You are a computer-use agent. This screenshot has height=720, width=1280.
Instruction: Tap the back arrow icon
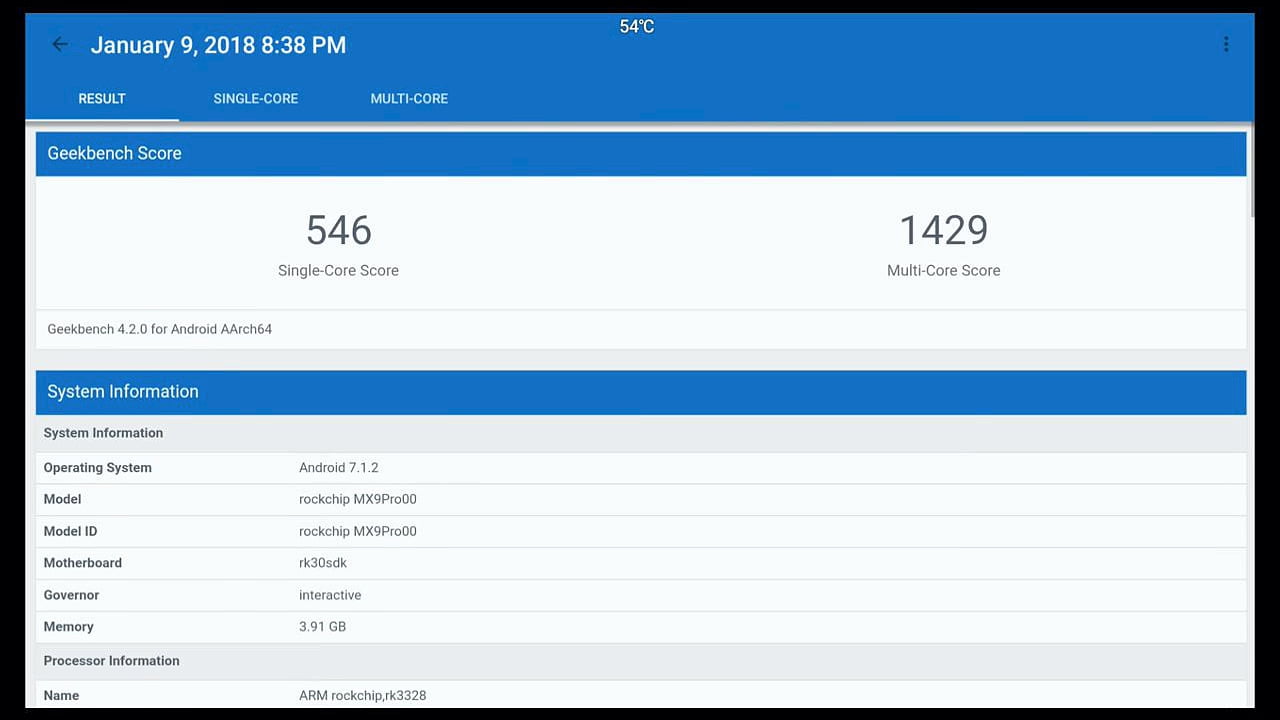coord(60,44)
